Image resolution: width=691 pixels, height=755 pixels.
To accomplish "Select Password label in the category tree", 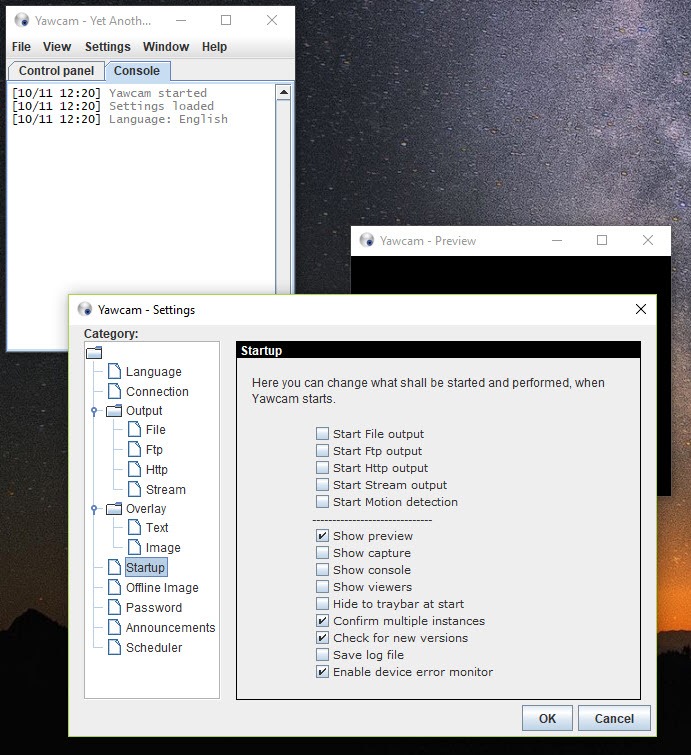I will tap(154, 608).
